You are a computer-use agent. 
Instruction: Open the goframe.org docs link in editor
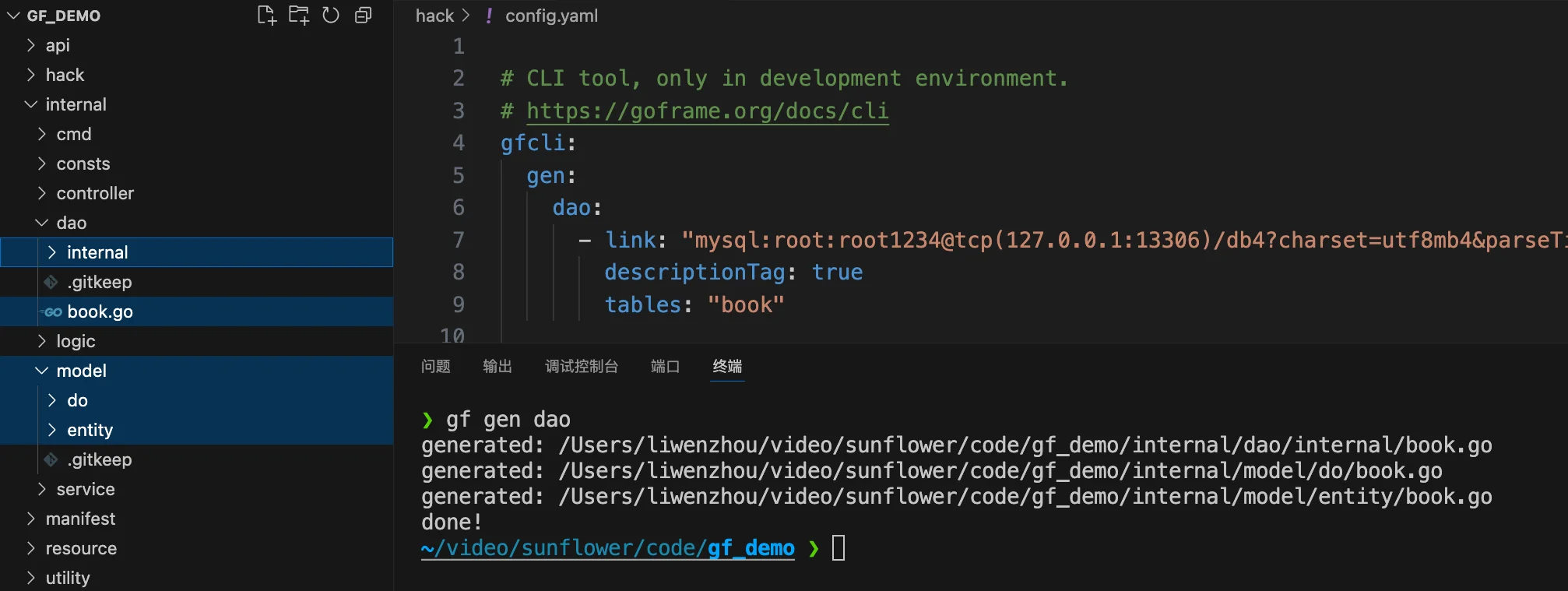(707, 111)
